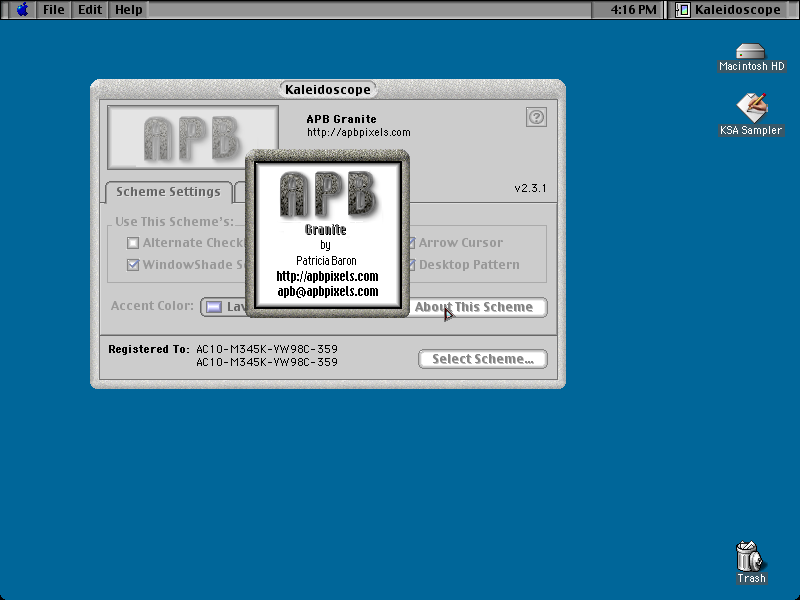Screen dimensions: 800x600
Task: Toggle the WindowShade checkbox
Action: click(x=133, y=265)
